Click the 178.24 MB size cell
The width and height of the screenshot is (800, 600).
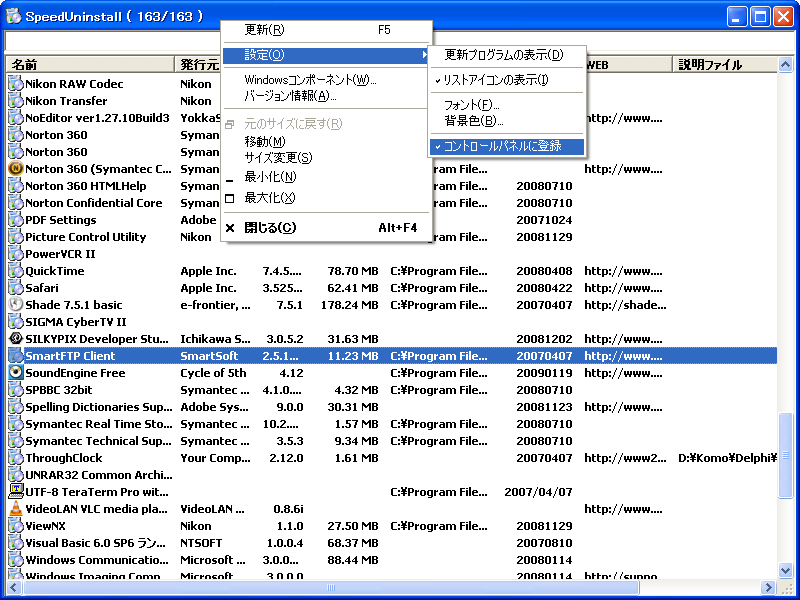pos(349,305)
